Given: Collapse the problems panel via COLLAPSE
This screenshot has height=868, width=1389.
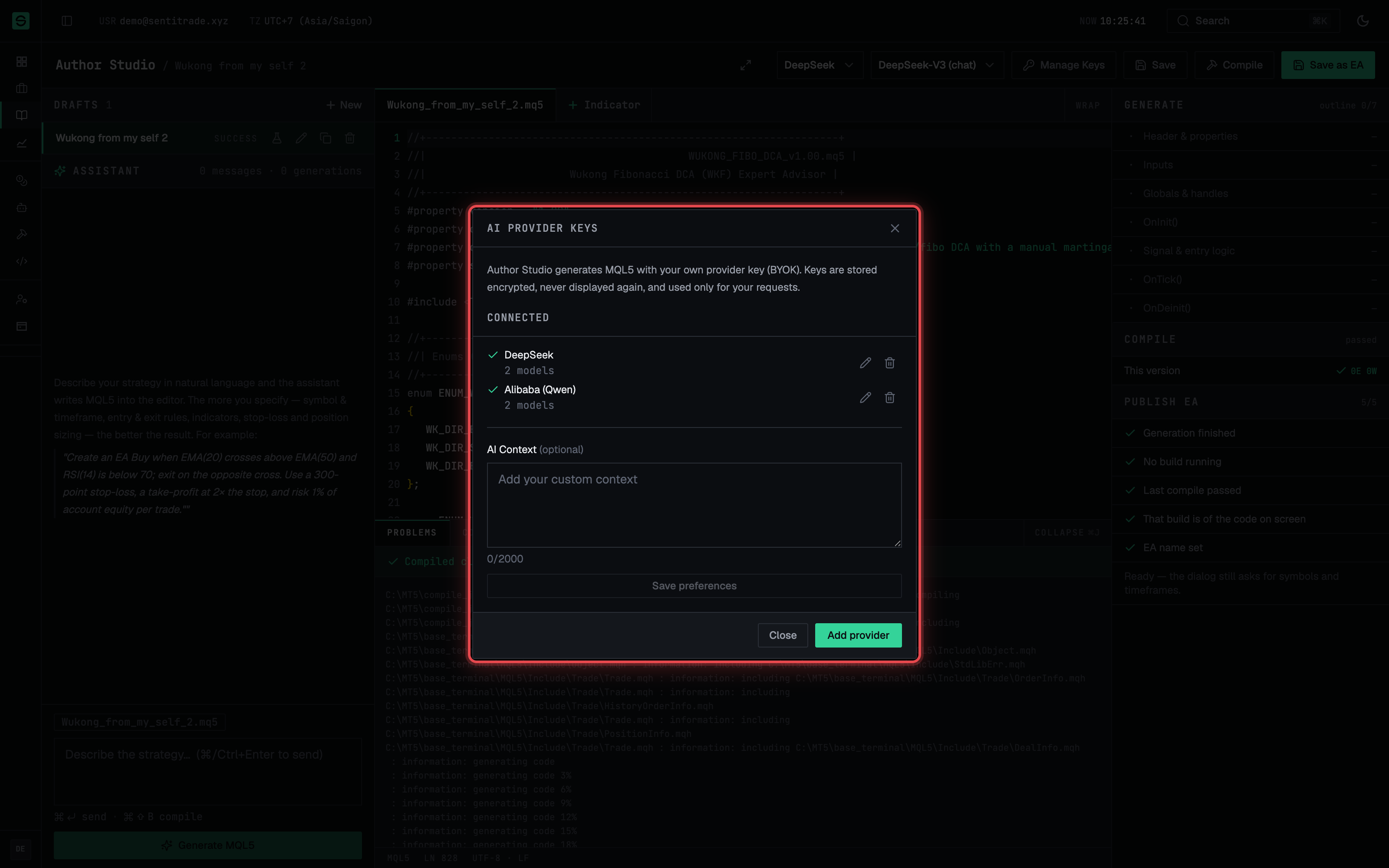Looking at the screenshot, I should [1067, 533].
